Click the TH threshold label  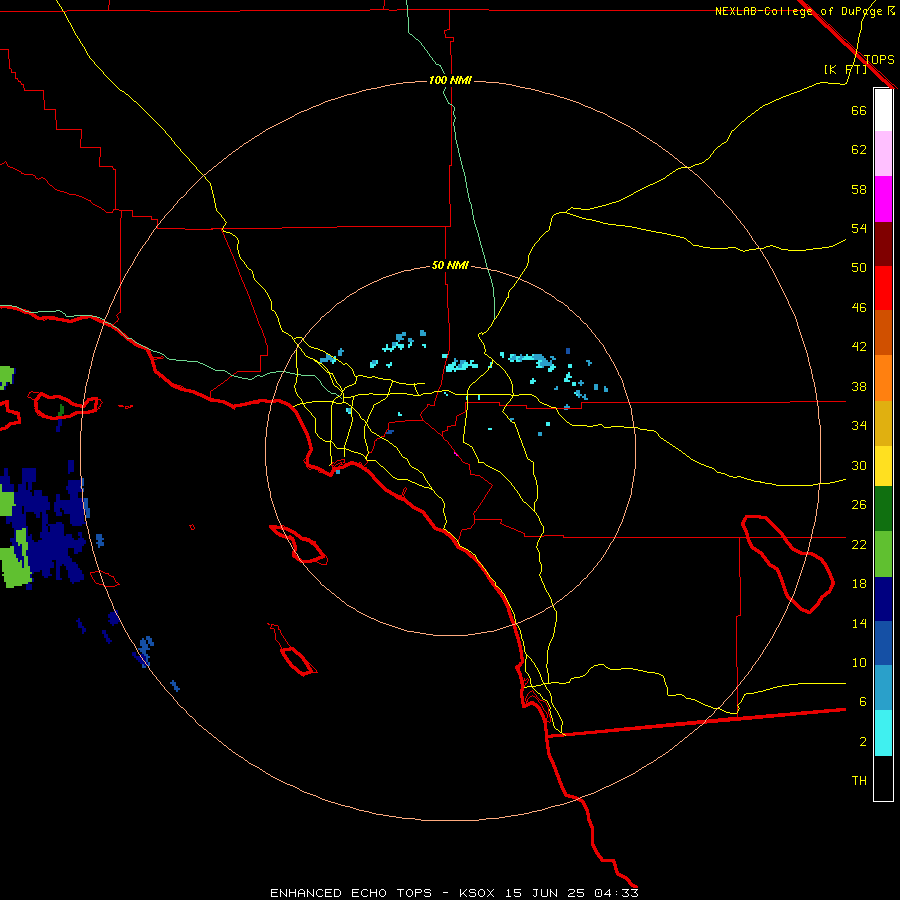pos(859,781)
